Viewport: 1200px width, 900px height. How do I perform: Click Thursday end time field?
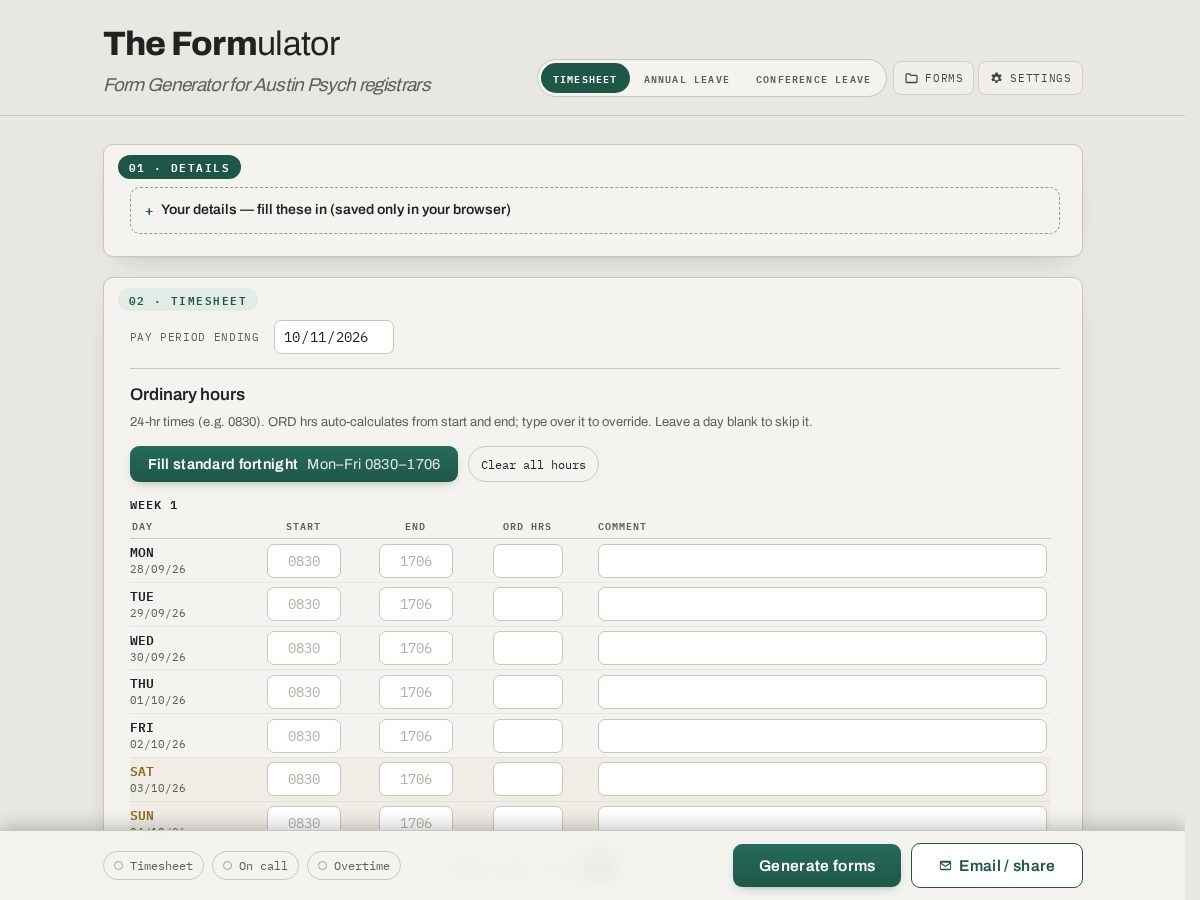click(x=416, y=692)
